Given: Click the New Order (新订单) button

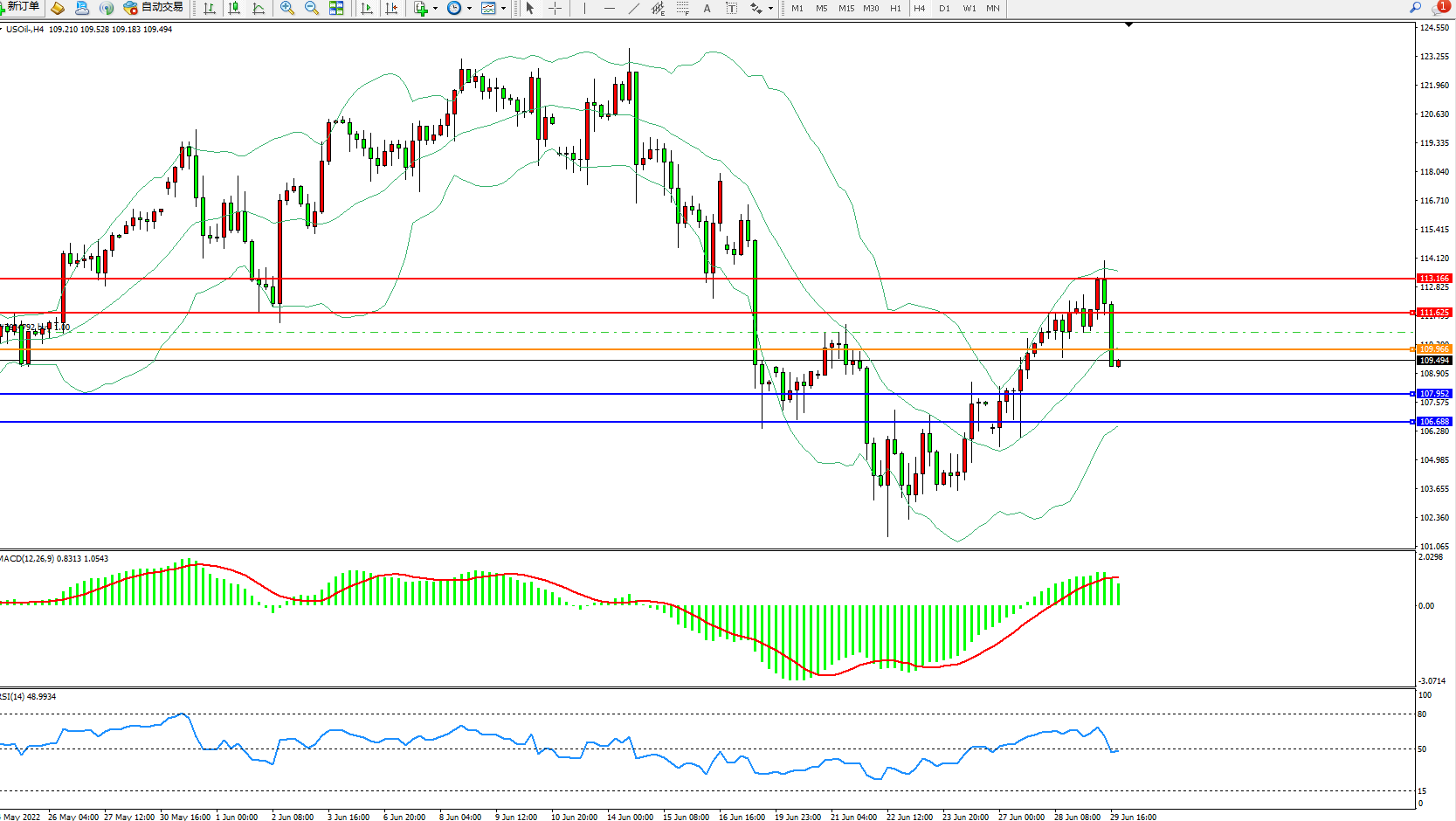Looking at the screenshot, I should [21, 7].
